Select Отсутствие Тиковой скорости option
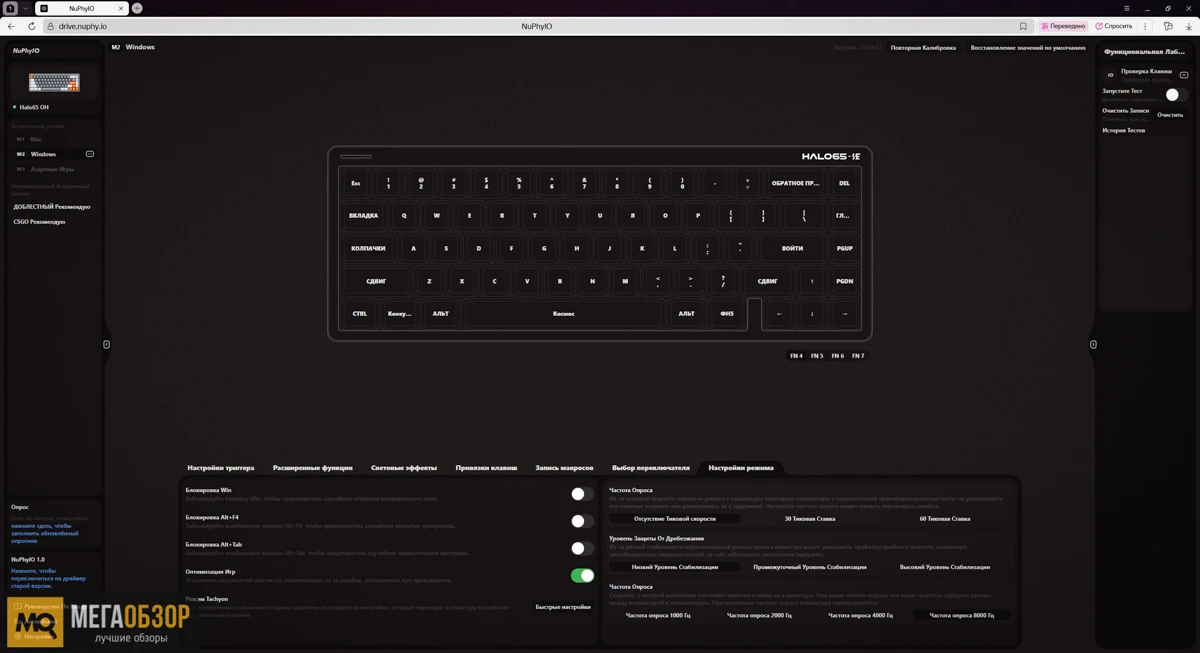 (675, 519)
